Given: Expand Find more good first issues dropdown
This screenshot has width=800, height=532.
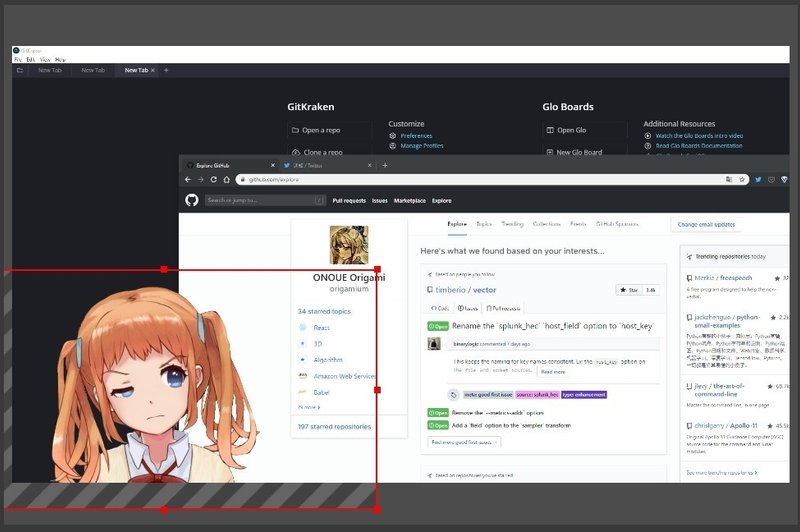Looking at the screenshot, I should 464,442.
